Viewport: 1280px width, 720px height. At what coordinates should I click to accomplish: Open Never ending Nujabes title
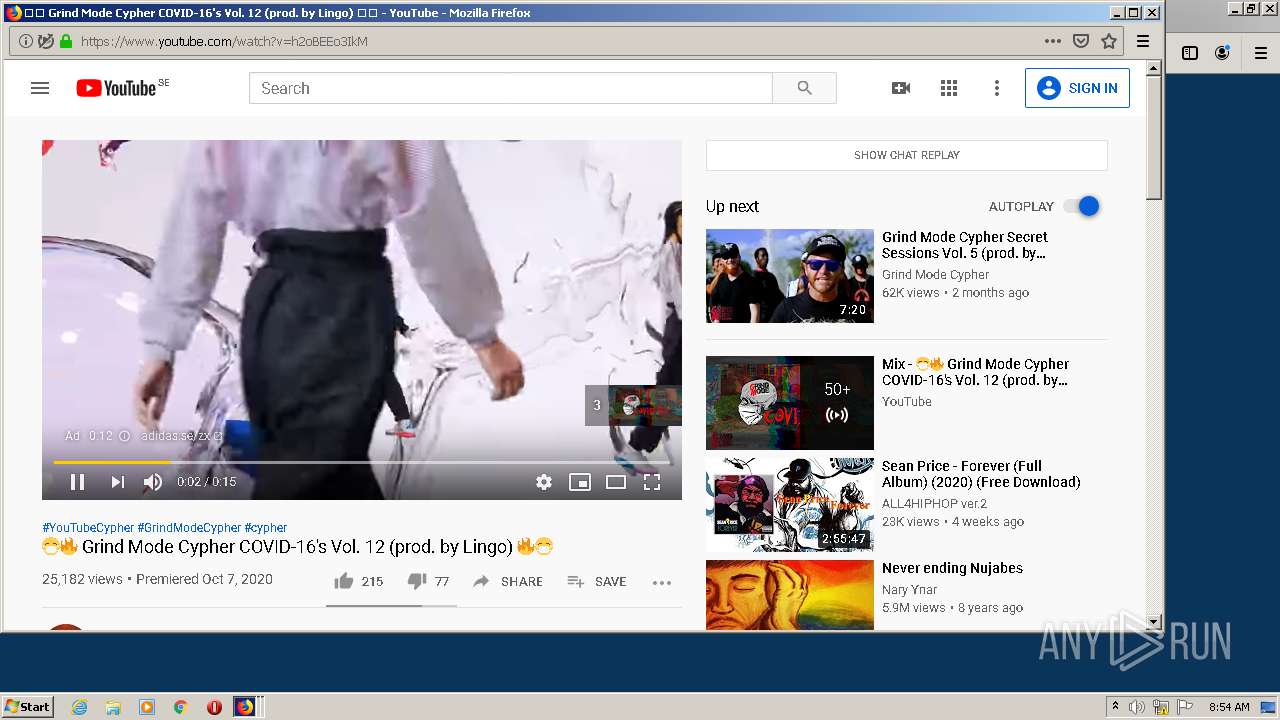tap(952, 568)
